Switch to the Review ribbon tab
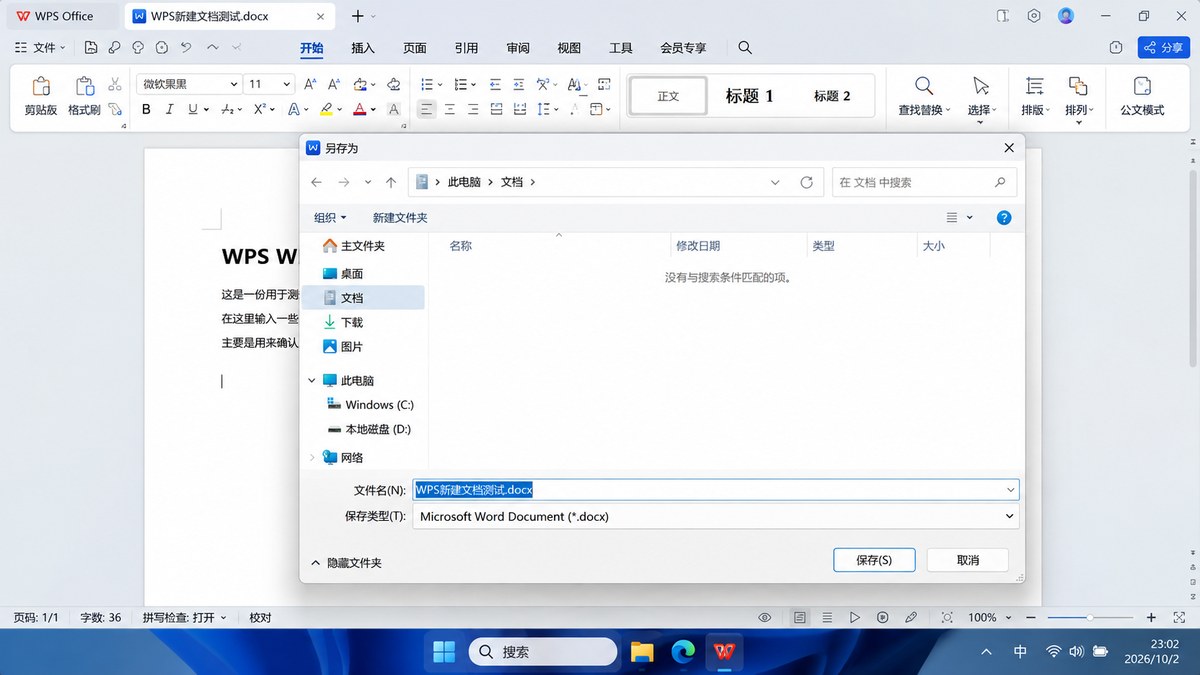1200x675 pixels. point(518,47)
